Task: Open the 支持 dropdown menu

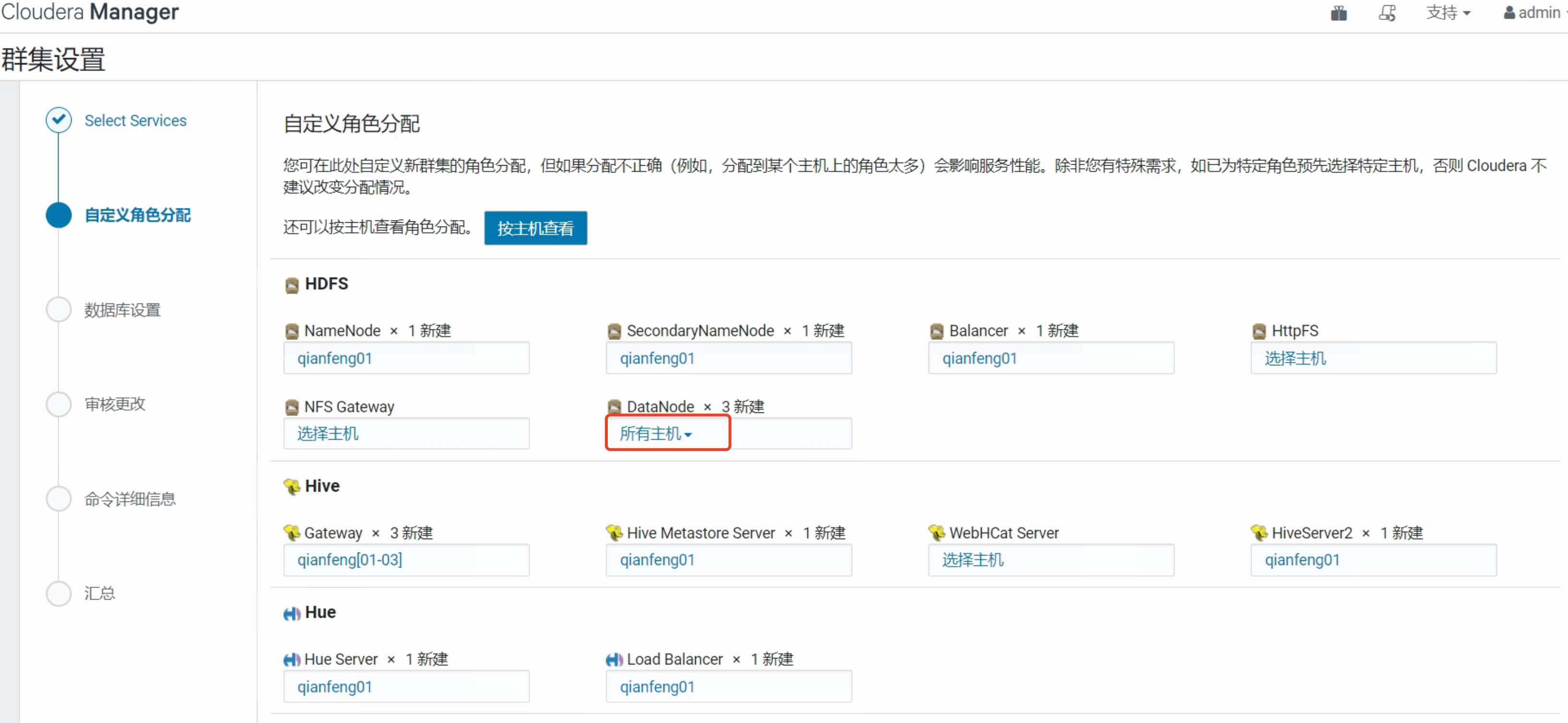Action: tap(1447, 13)
